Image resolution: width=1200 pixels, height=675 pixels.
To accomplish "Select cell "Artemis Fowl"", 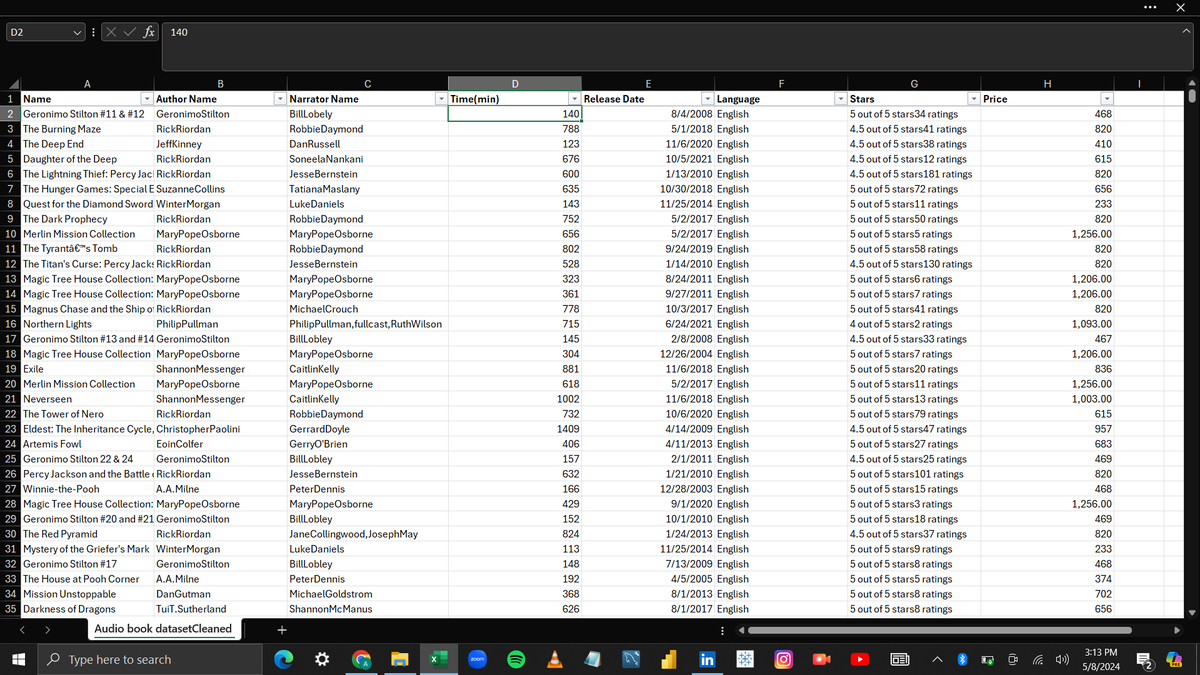I will (88, 444).
